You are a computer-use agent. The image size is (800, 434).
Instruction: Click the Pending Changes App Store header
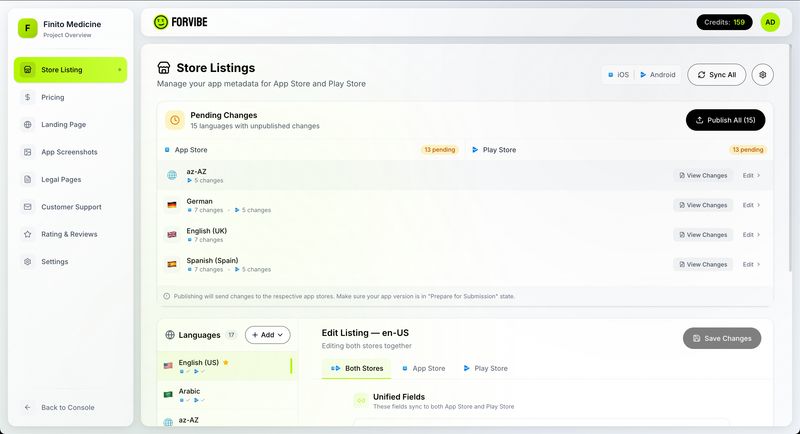pos(186,150)
